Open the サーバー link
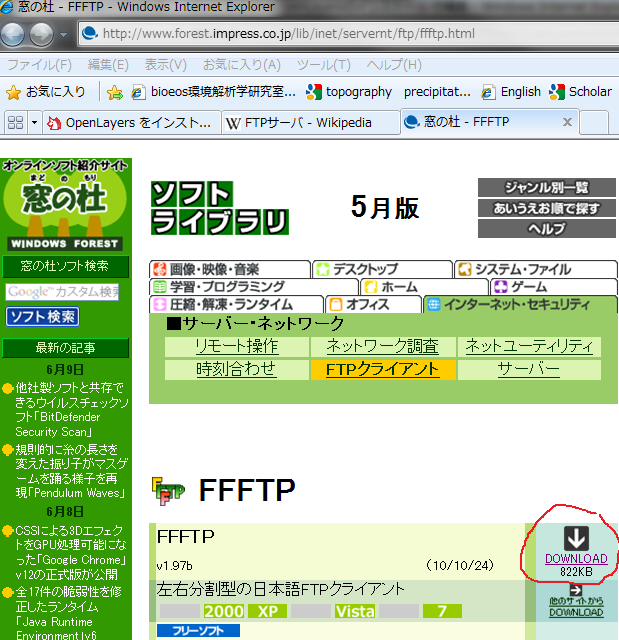This screenshot has width=619, height=640. 529,369
